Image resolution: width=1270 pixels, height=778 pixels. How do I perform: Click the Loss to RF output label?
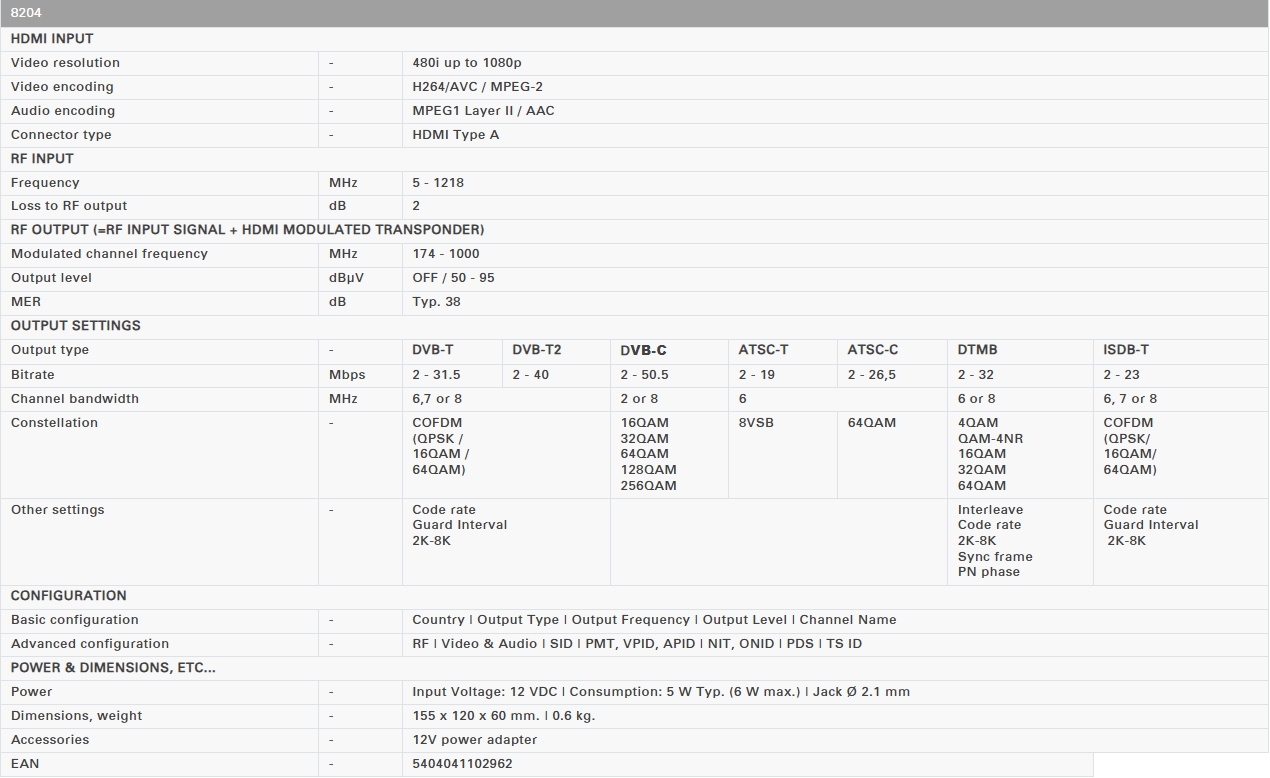click(69, 206)
